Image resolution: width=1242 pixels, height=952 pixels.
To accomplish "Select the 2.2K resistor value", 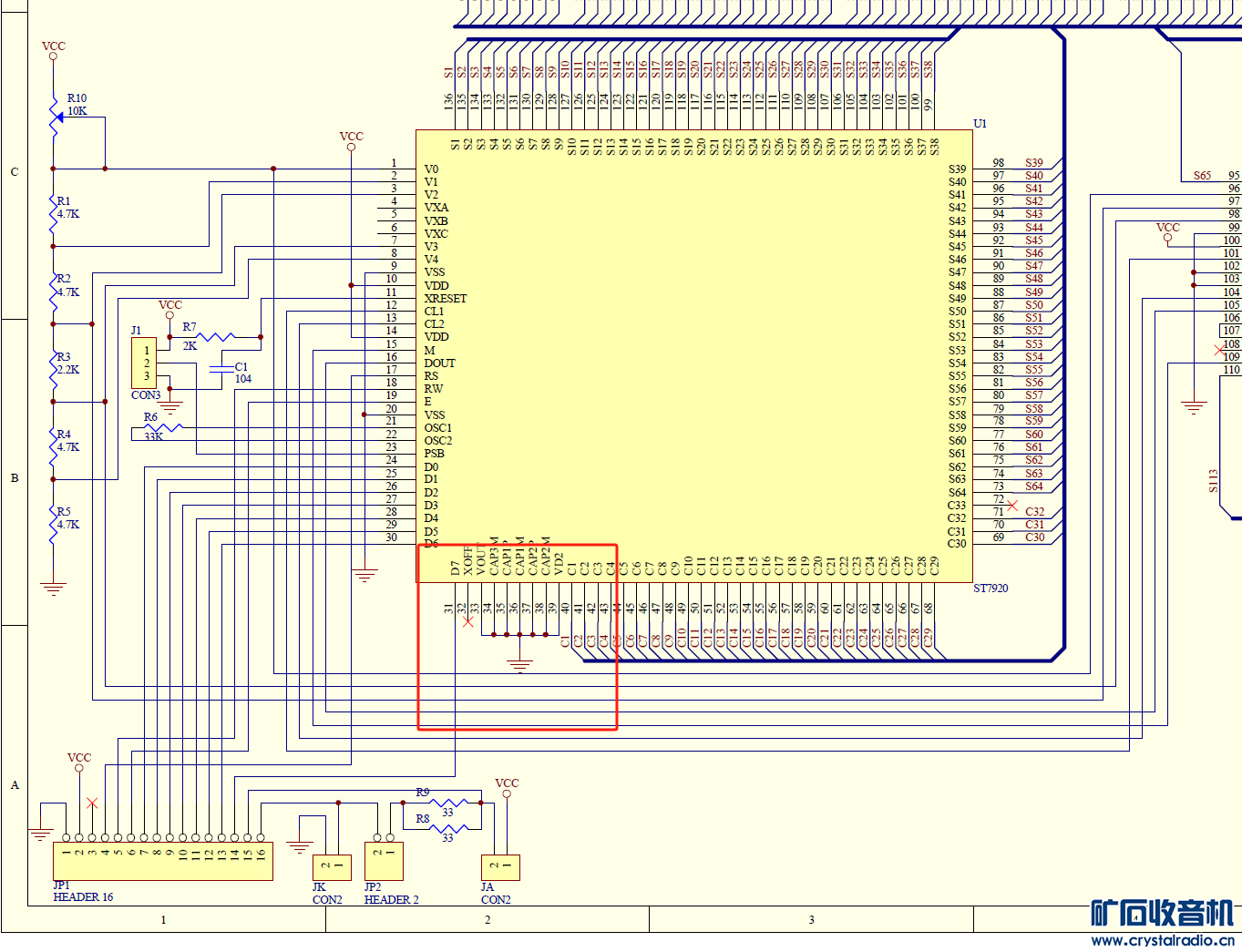I will (68, 370).
